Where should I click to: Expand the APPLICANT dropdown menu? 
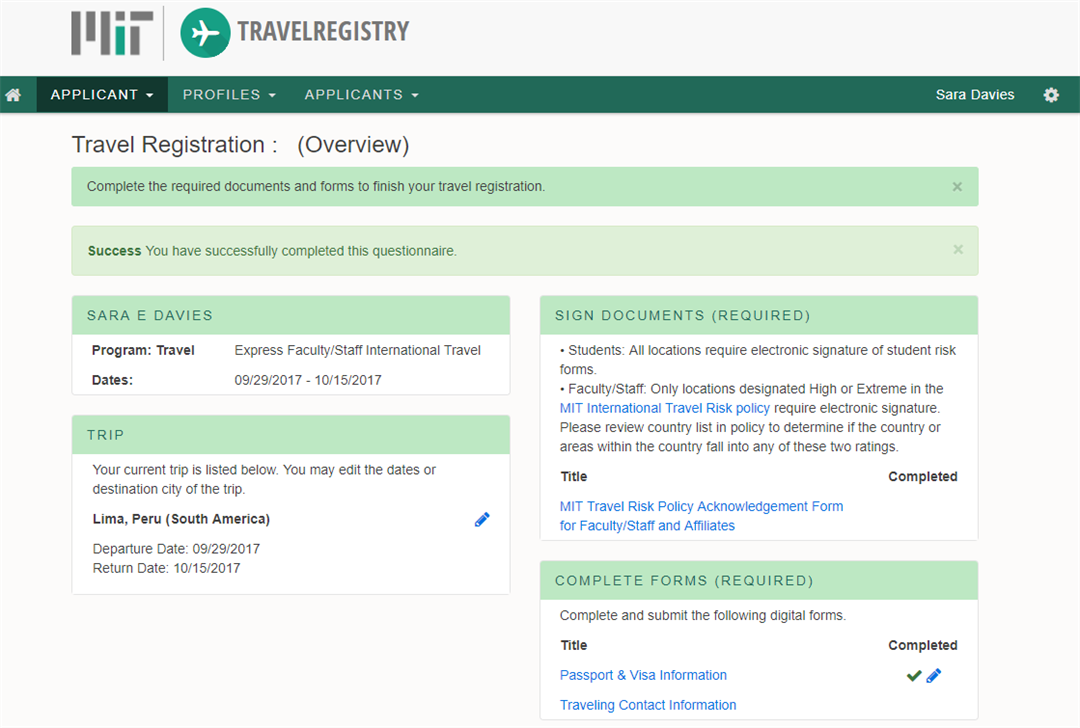[x=102, y=95]
